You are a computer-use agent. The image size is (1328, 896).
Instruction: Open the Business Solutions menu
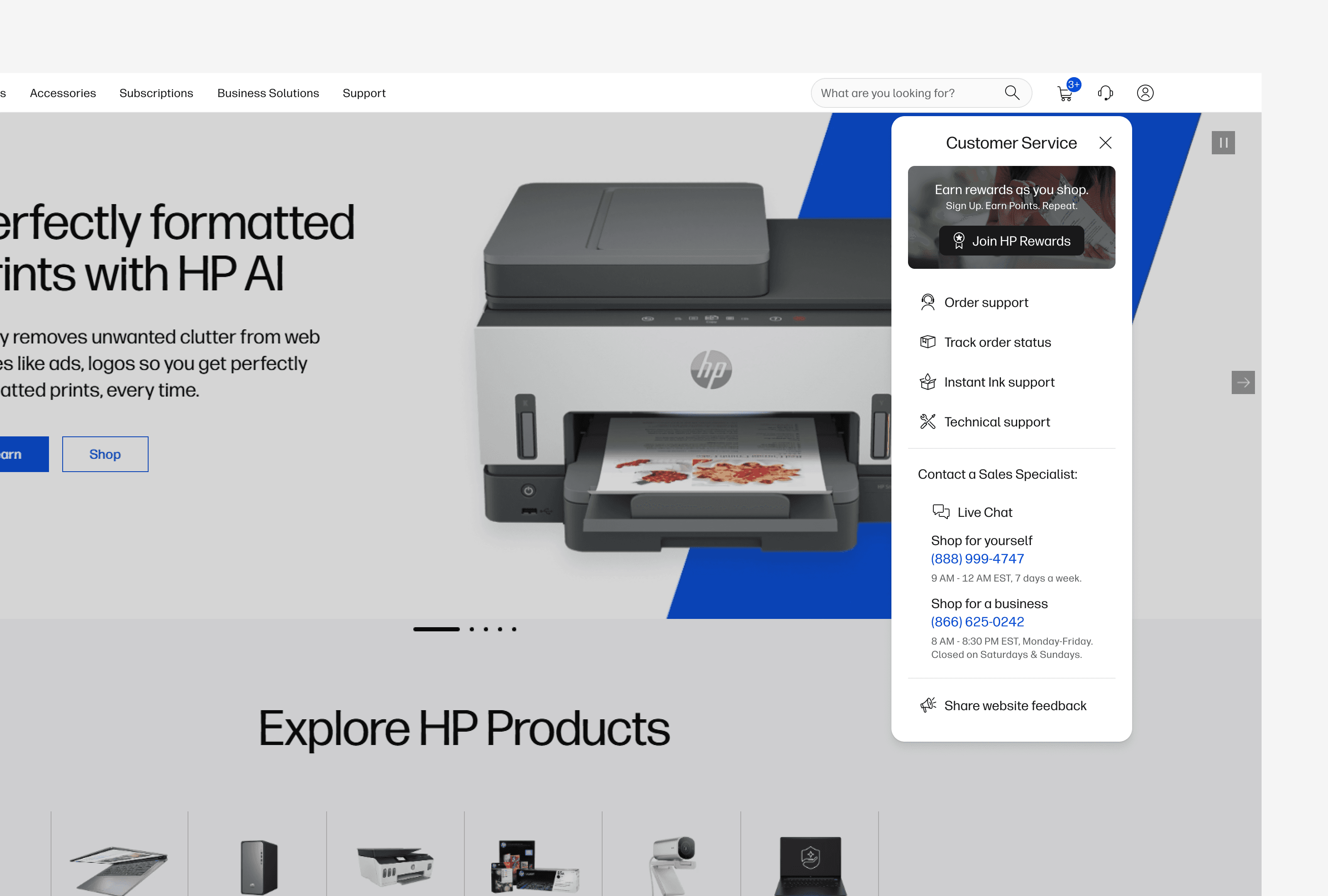pos(268,93)
